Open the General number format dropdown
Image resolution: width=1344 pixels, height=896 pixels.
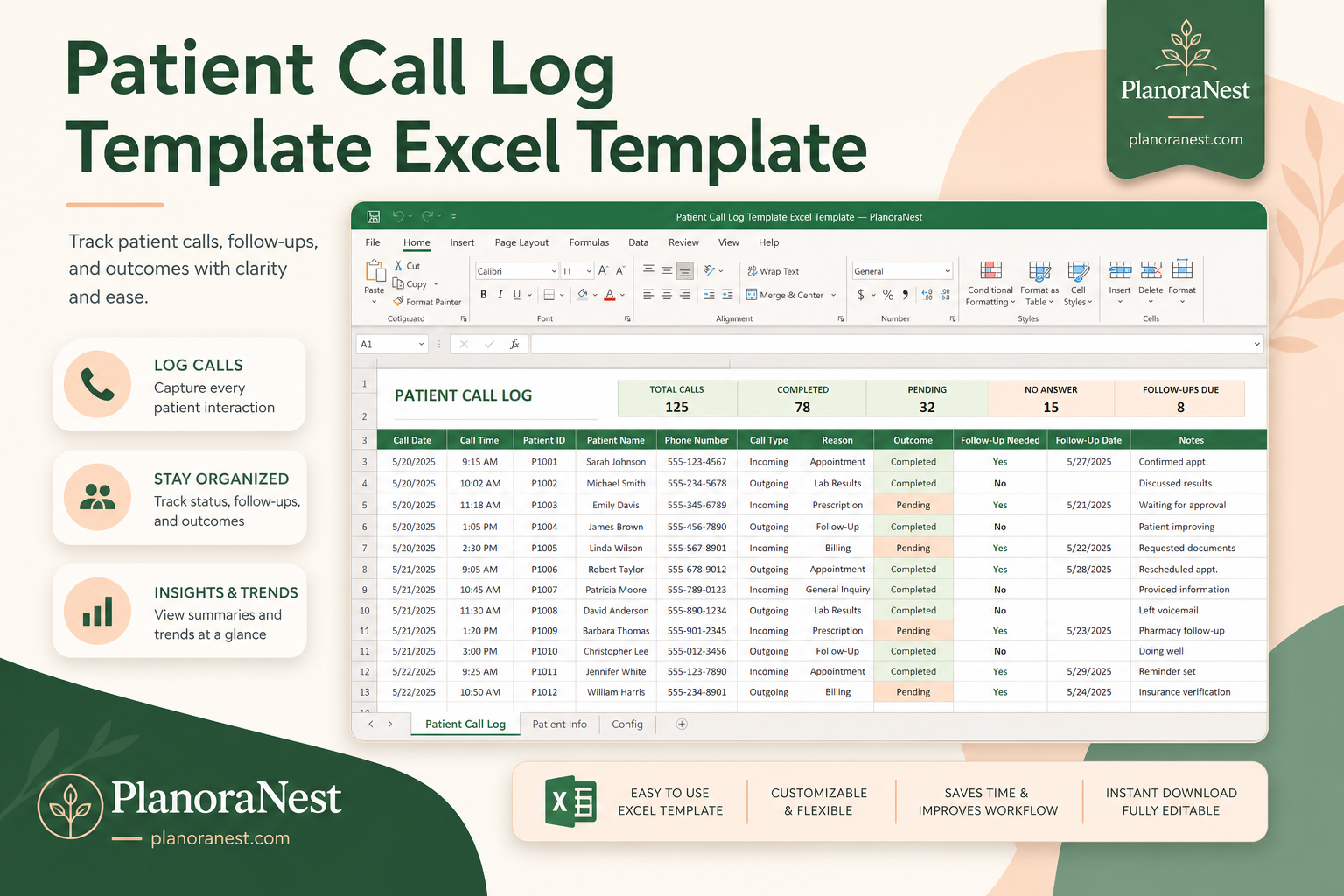(948, 271)
